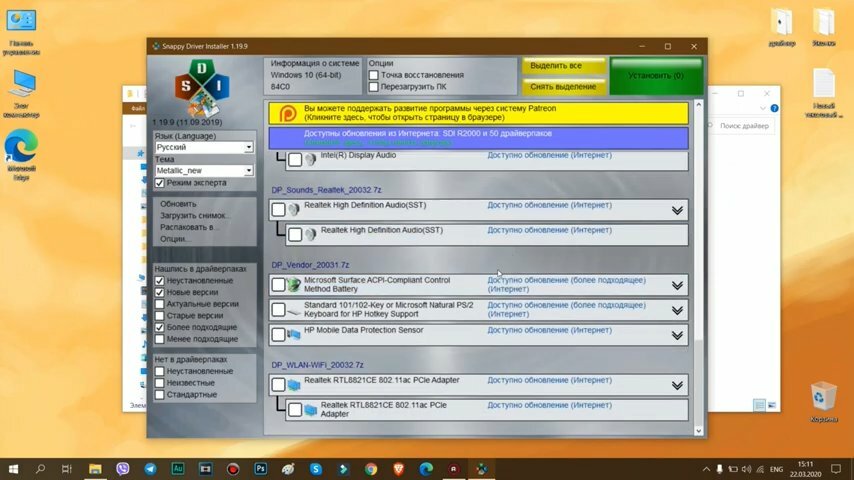
Task: Expand top Realtek High Definition Audio(SST) row
Action: [677, 210]
